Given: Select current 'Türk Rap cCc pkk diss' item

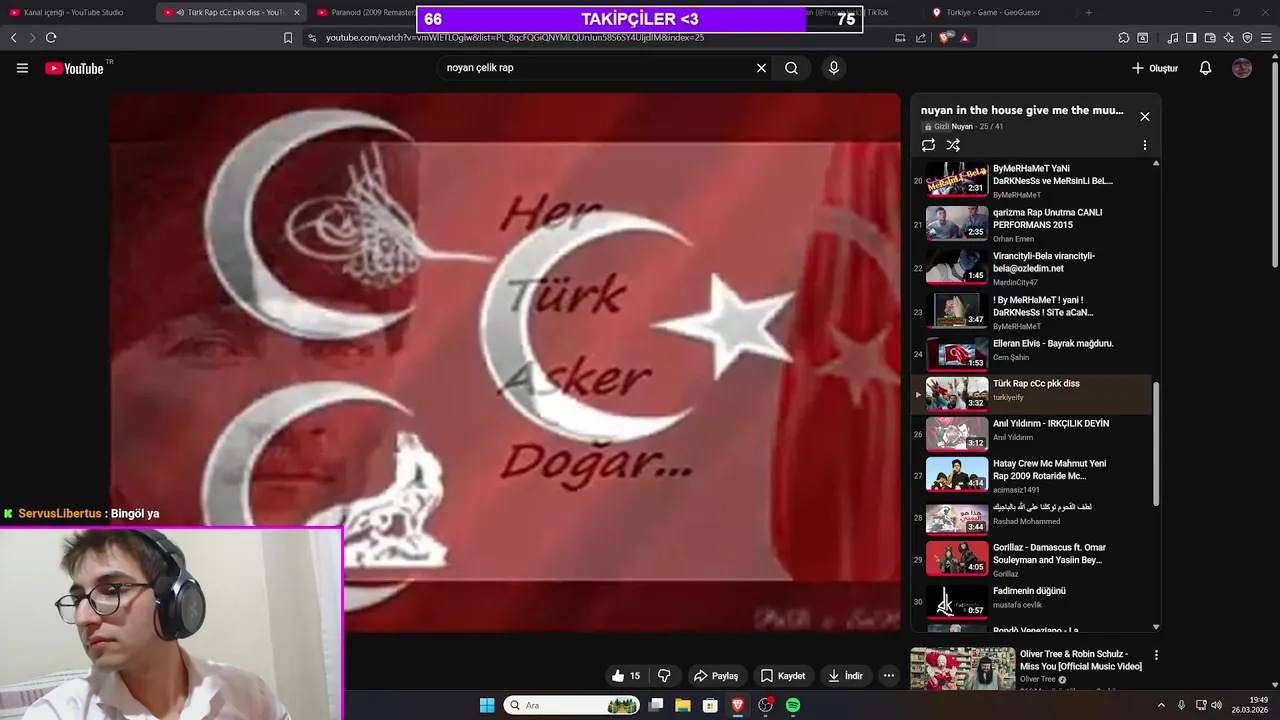Looking at the screenshot, I should coord(1032,394).
